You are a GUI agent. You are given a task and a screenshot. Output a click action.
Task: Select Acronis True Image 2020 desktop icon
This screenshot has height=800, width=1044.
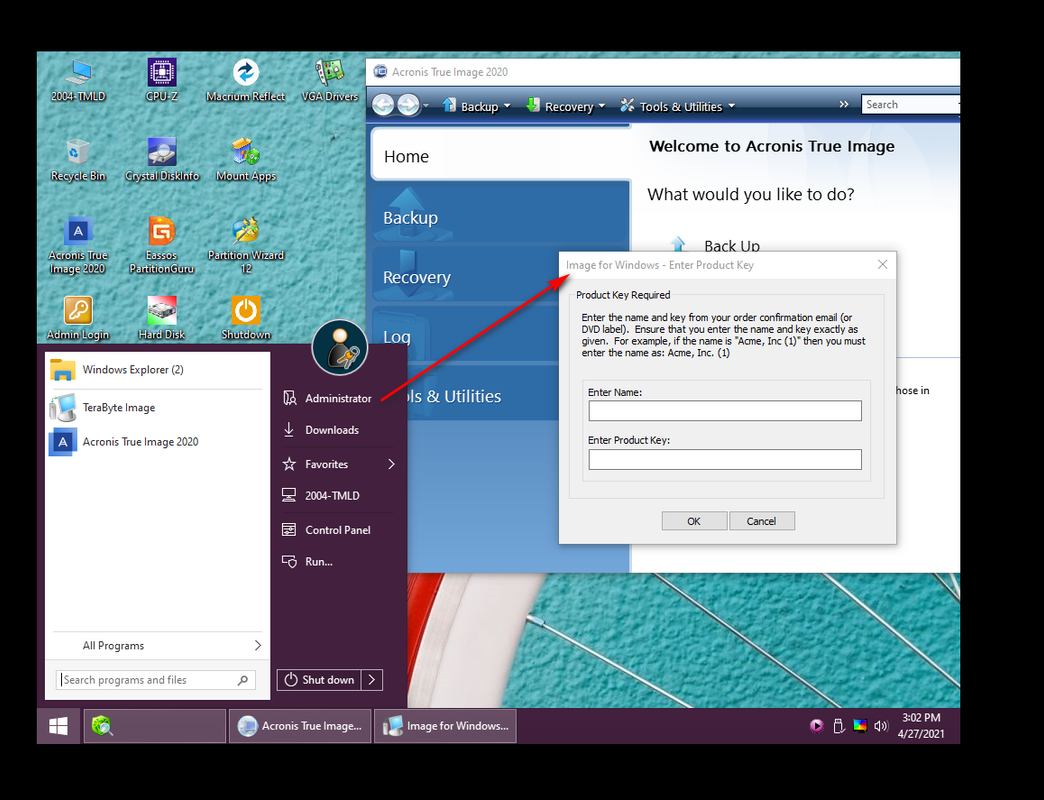click(x=79, y=246)
